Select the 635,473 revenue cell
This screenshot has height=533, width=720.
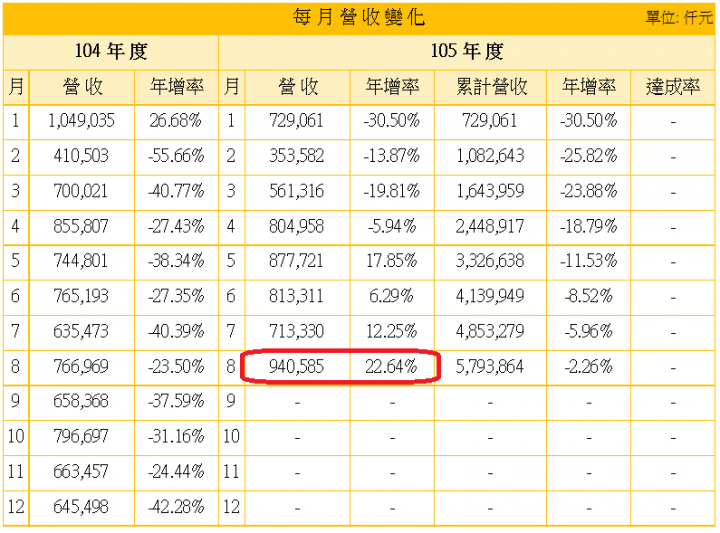point(82,332)
